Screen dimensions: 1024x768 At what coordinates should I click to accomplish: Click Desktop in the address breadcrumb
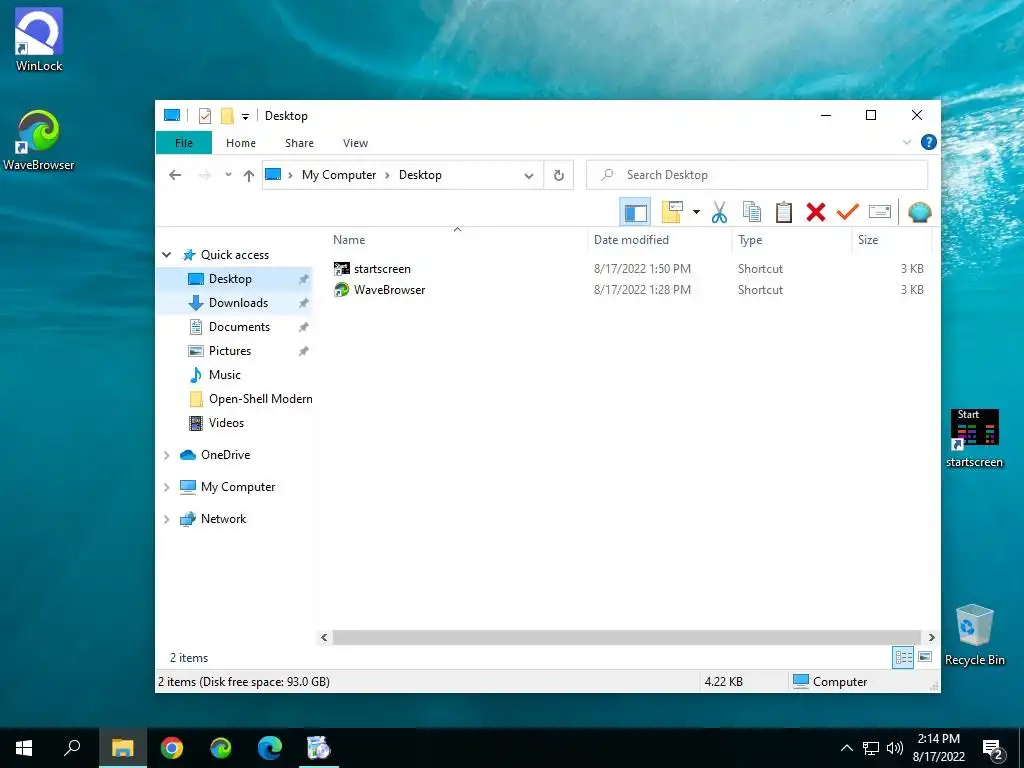coord(420,175)
